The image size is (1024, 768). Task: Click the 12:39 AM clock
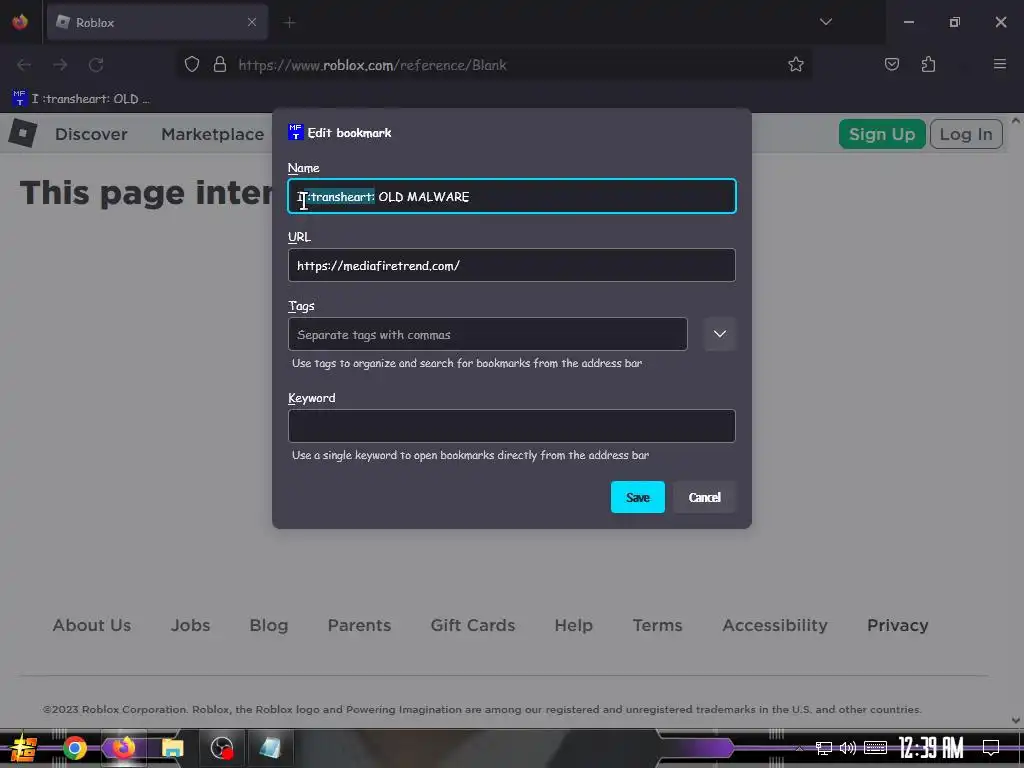click(931, 748)
